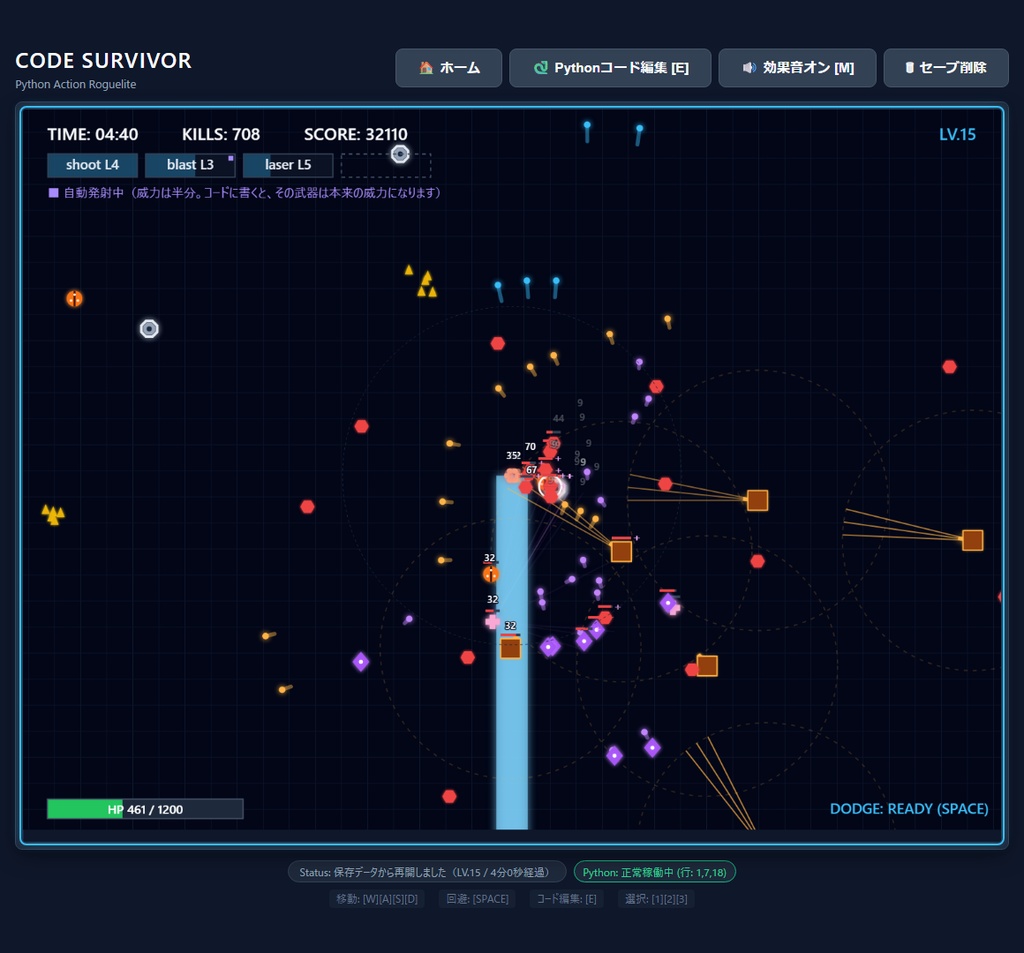Click the red hexagon enemy at far right
Image resolution: width=1024 pixels, height=953 pixels.
pyautogui.click(x=950, y=366)
